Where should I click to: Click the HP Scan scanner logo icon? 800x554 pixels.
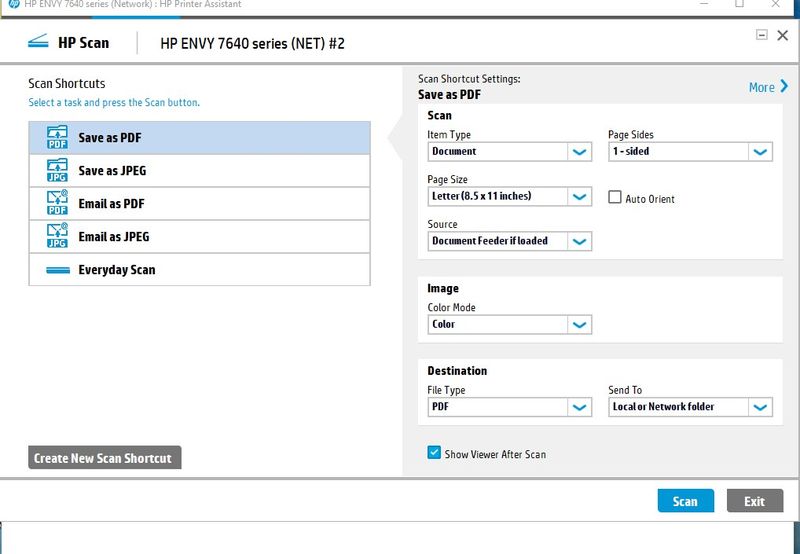point(38,42)
